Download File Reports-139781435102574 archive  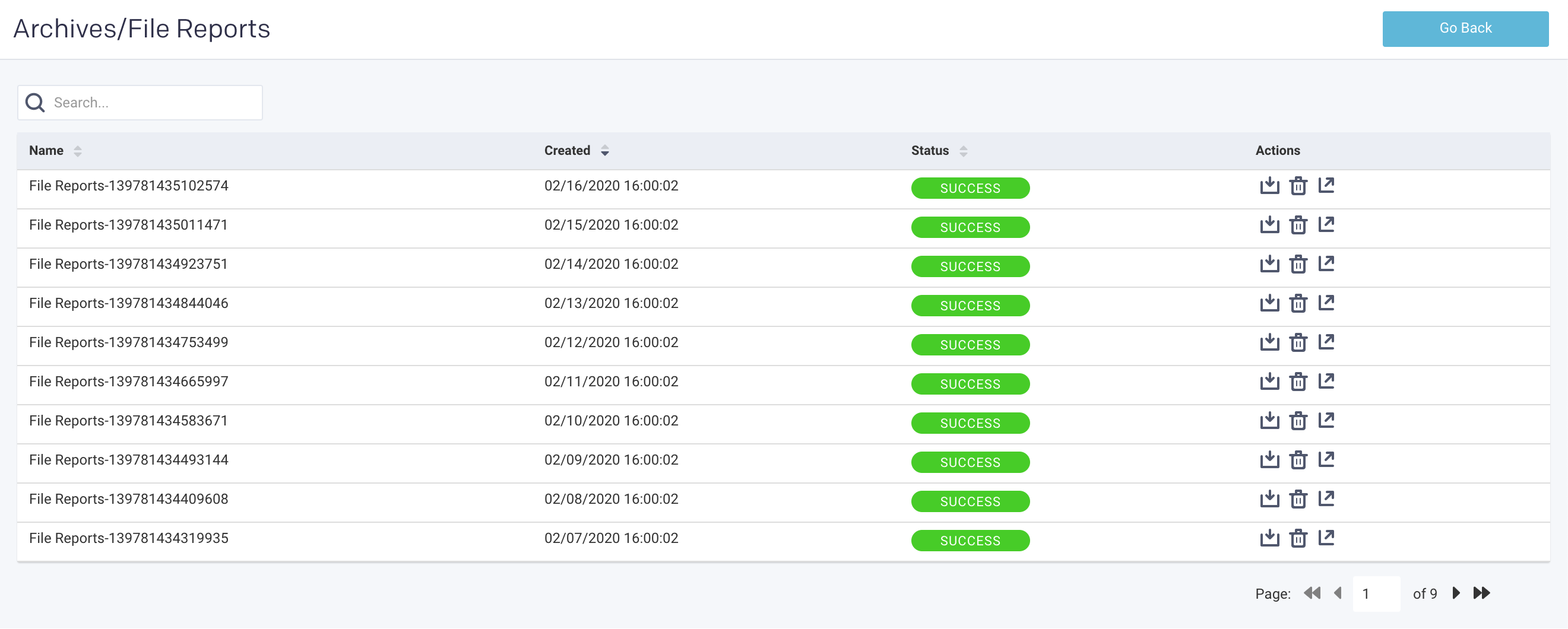(1269, 186)
